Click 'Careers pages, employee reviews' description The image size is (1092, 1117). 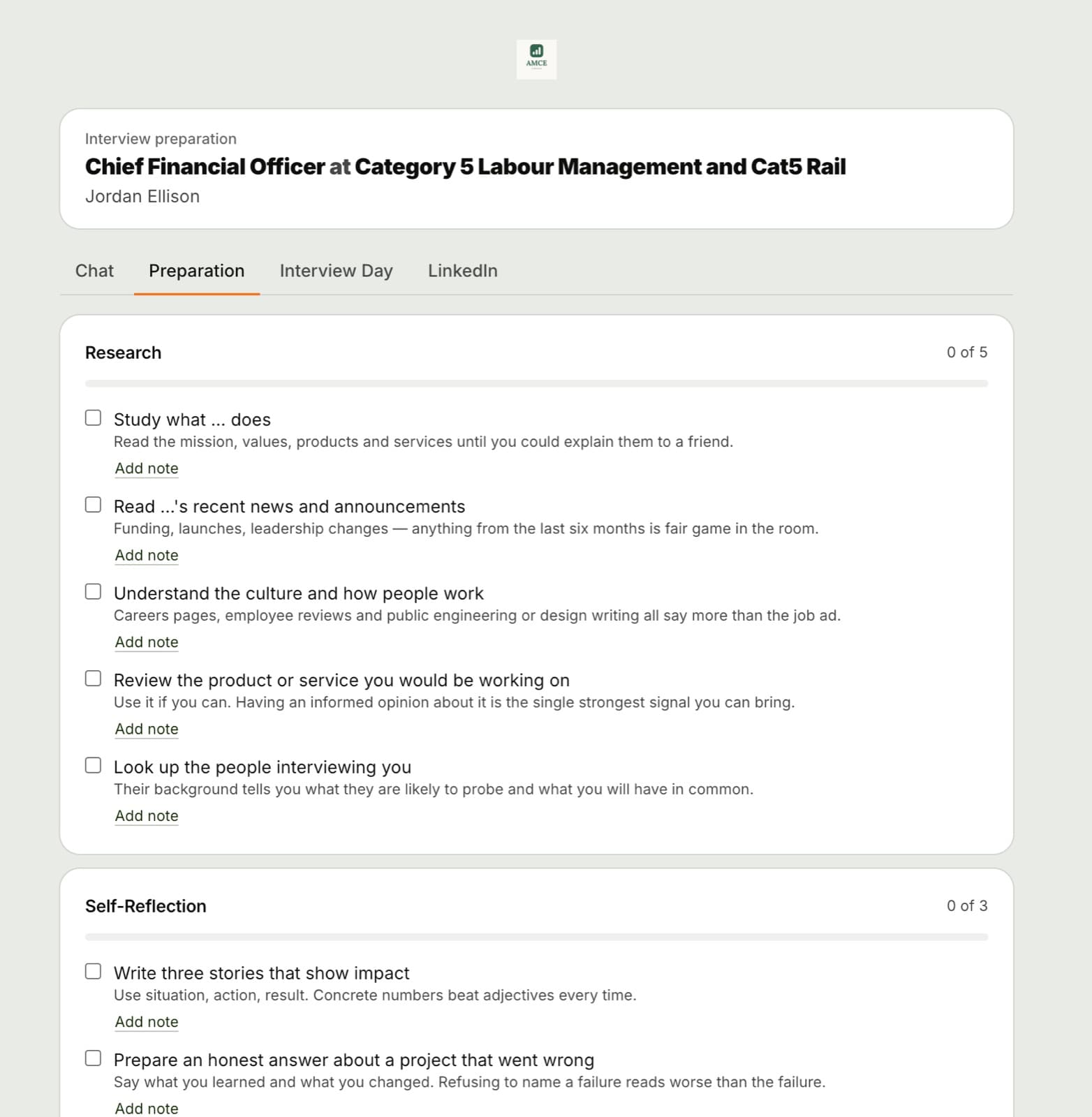[x=477, y=616]
